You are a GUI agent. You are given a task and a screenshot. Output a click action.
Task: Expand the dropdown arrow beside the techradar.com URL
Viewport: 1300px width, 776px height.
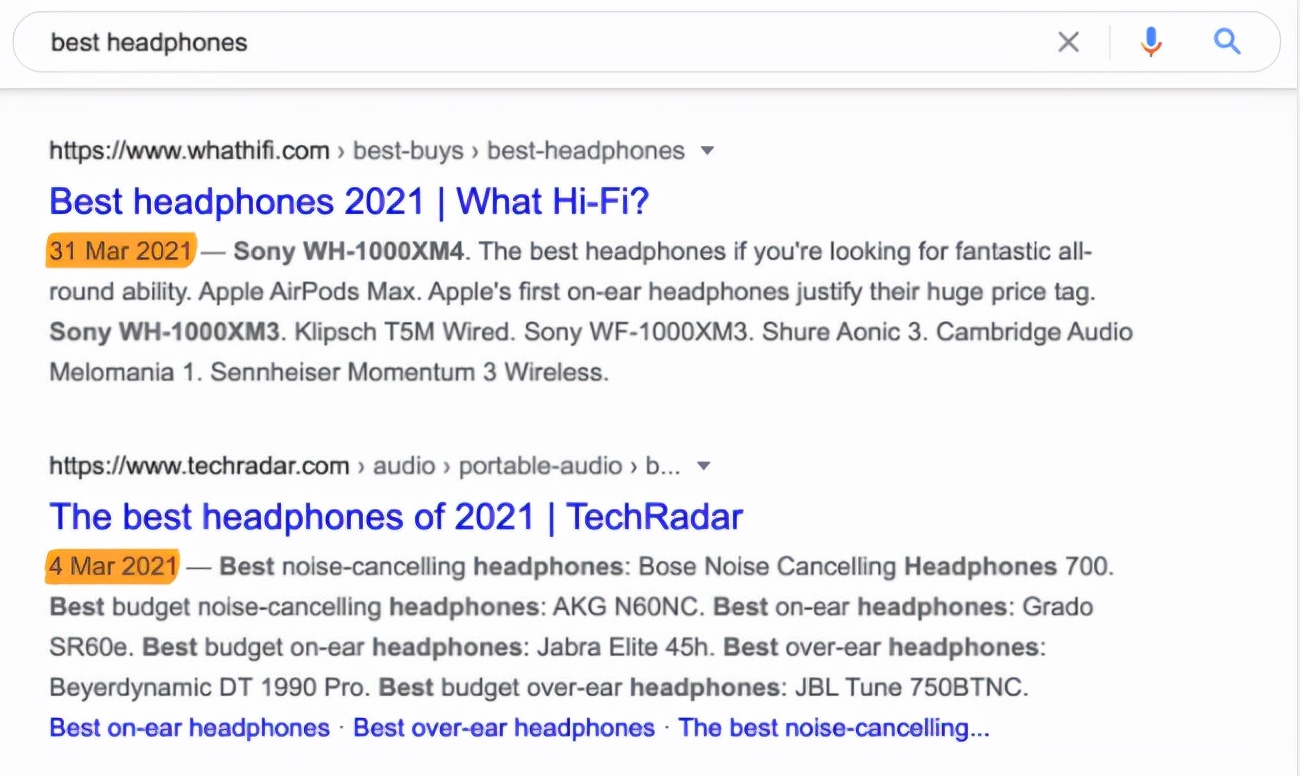pyautogui.click(x=704, y=466)
